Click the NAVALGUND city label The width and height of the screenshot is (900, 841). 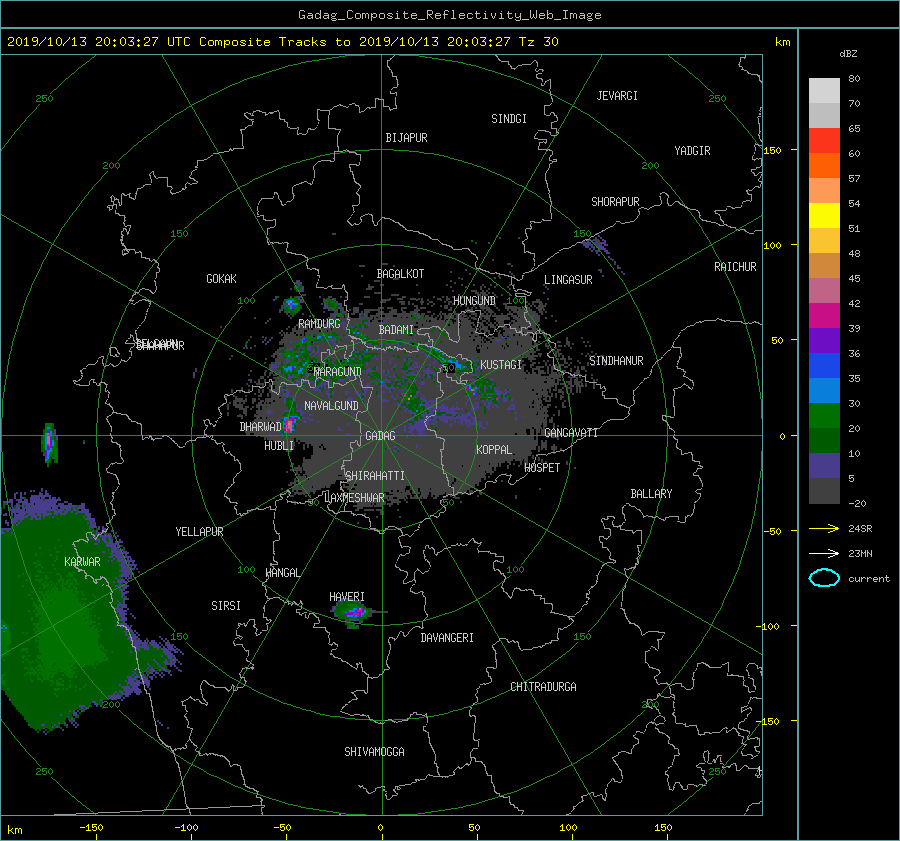click(x=331, y=406)
